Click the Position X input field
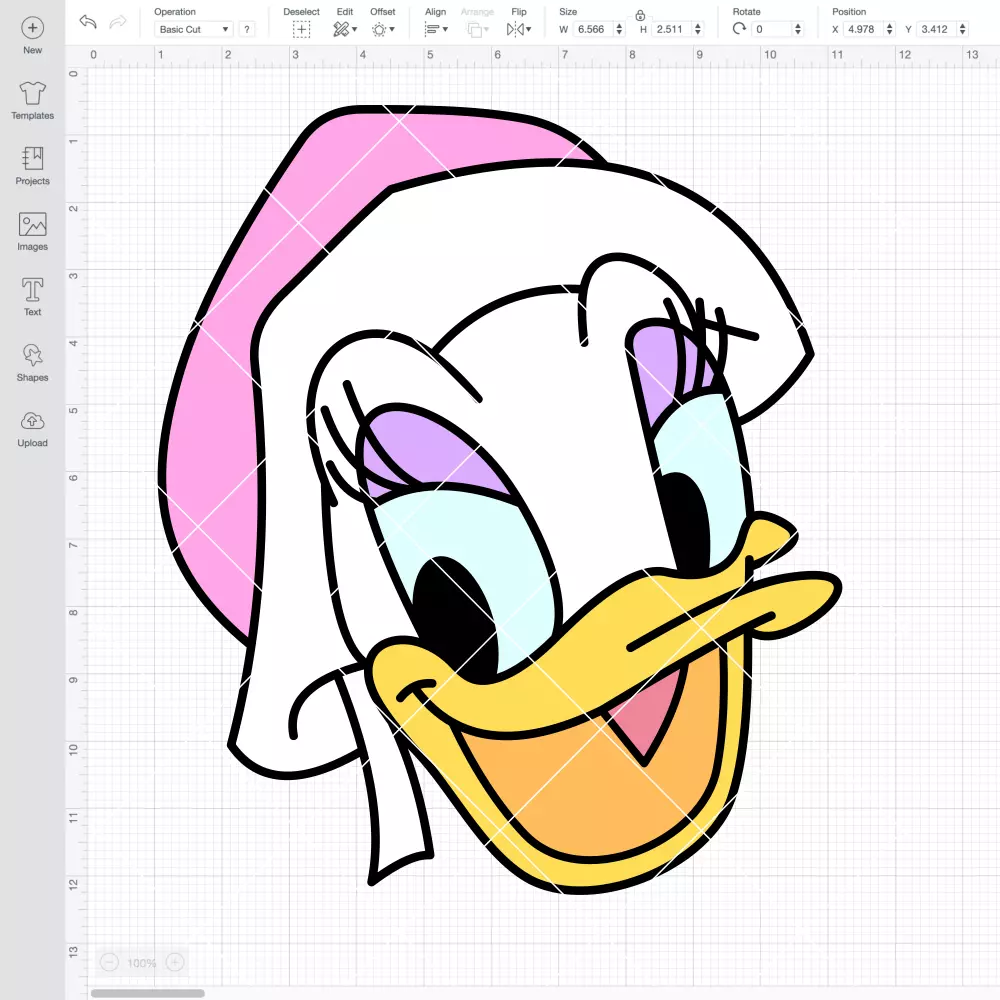 (864, 29)
